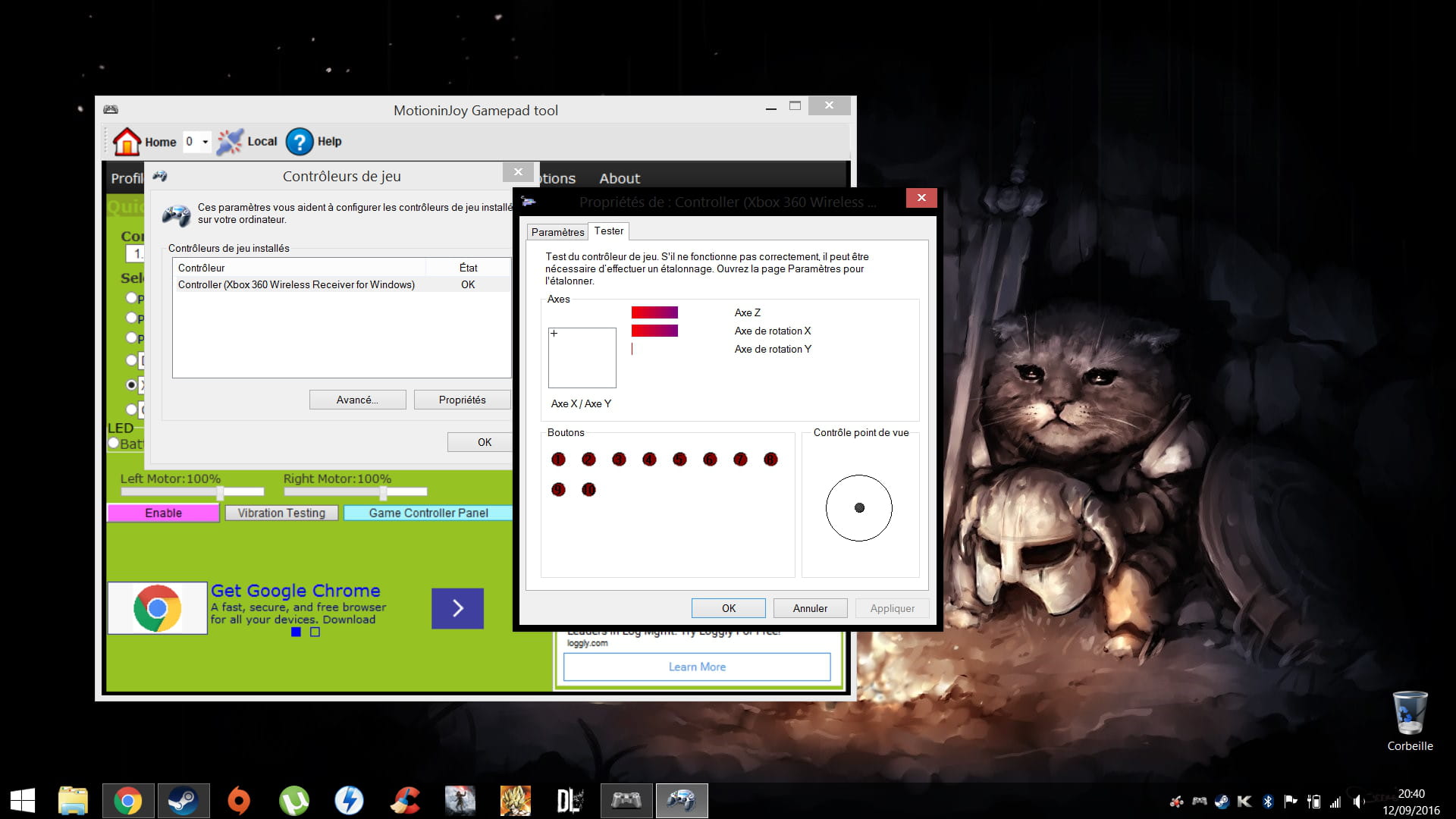The image size is (1456, 819).
Task: Switch to Google Chrome in the taskbar
Action: point(128,801)
